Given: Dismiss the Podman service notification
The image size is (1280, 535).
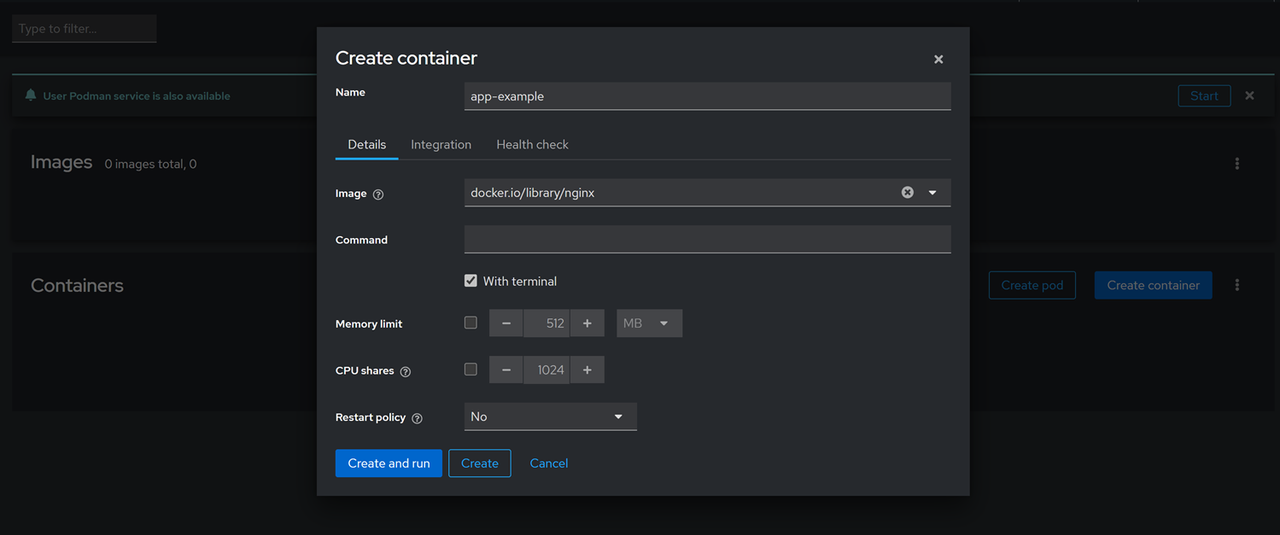Looking at the screenshot, I should tap(1249, 96).
